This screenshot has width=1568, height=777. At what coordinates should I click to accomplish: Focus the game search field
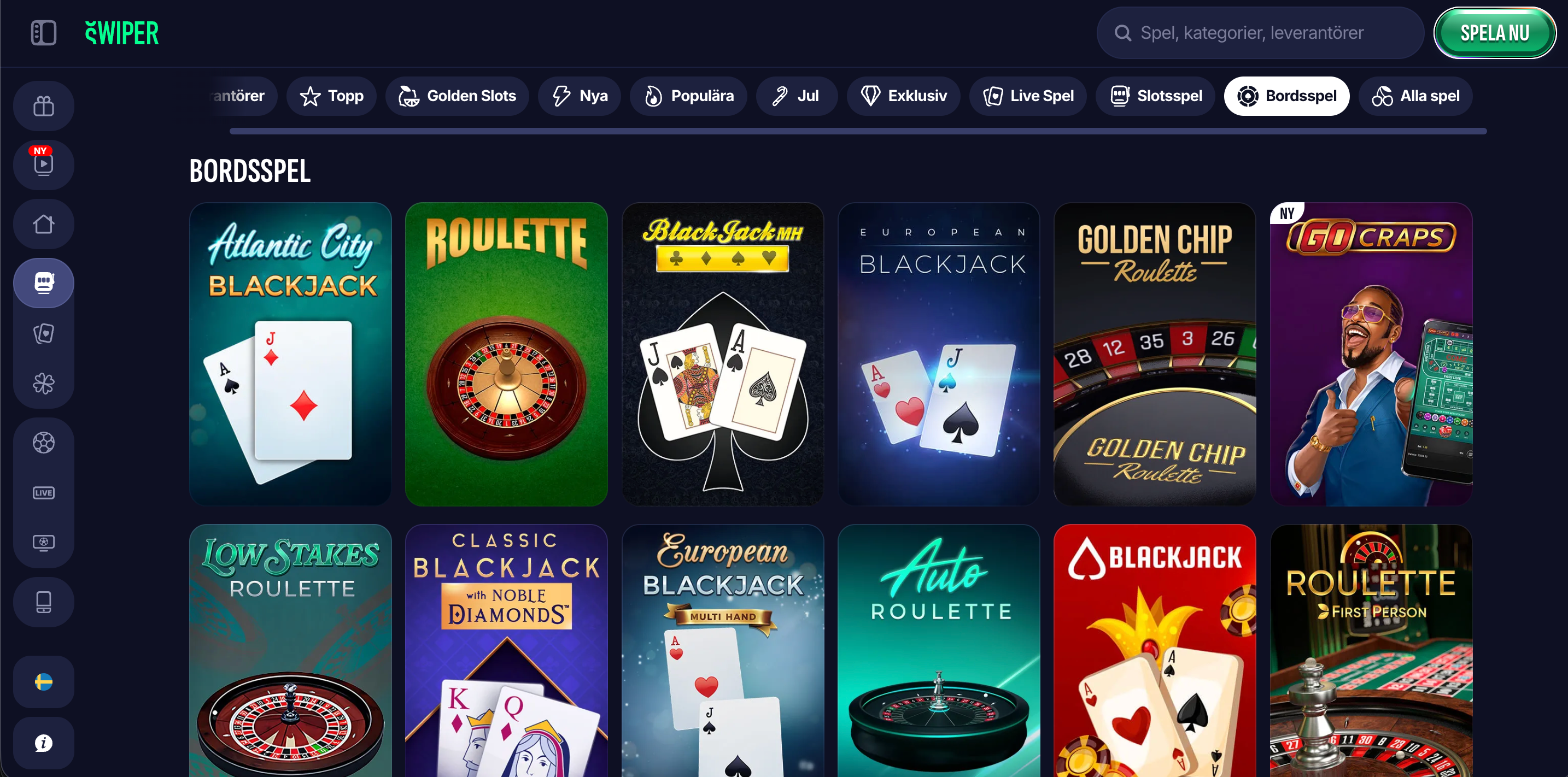pos(1260,33)
